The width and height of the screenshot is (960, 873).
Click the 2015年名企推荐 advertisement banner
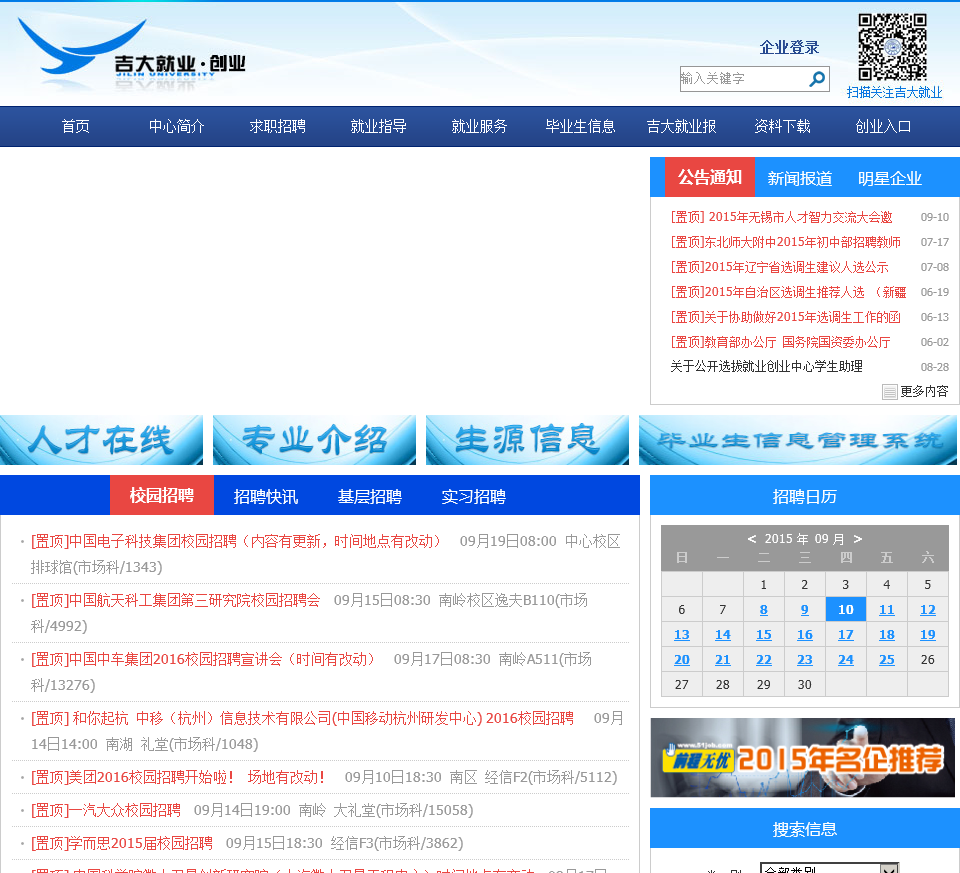point(803,758)
